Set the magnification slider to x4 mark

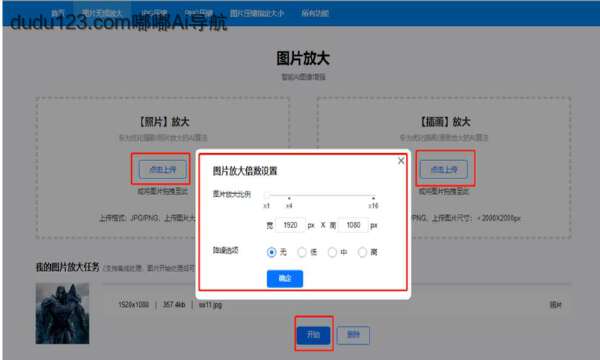[289, 197]
